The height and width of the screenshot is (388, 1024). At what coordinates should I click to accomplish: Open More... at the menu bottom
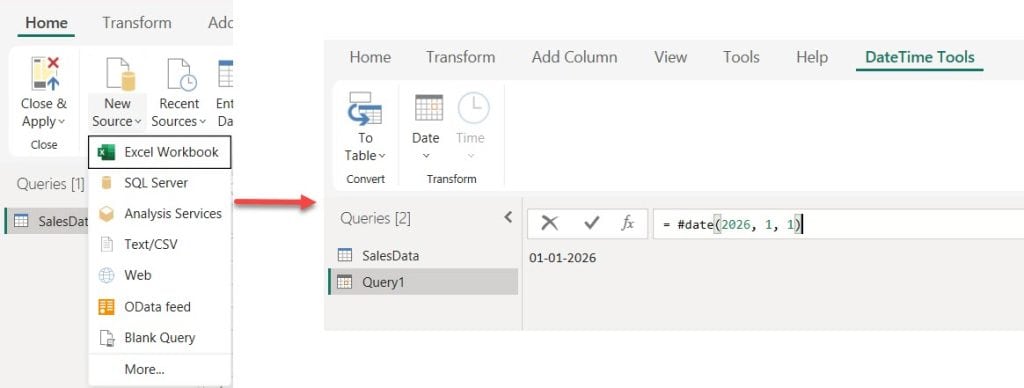pyautogui.click(x=144, y=369)
